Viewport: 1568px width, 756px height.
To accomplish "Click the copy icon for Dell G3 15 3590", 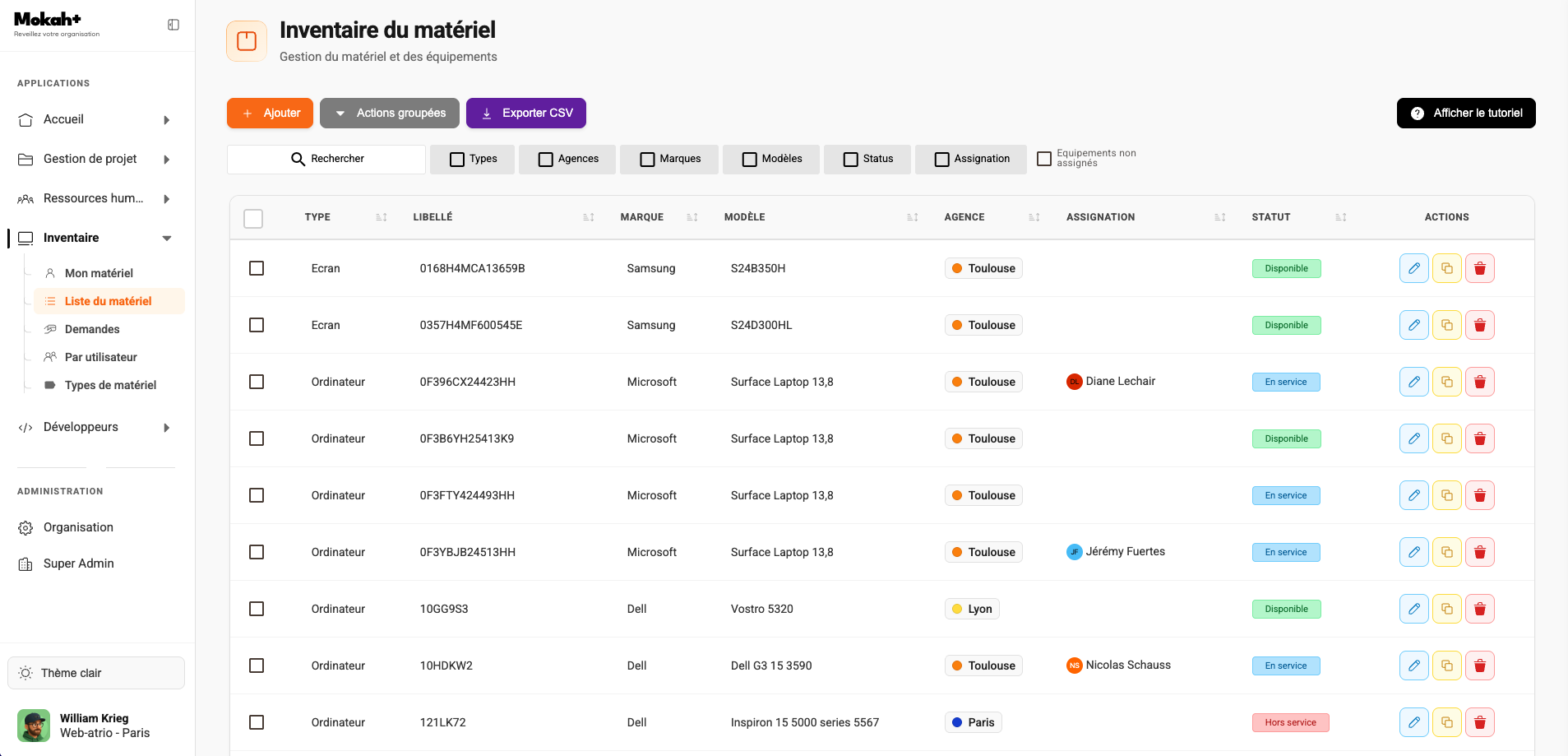I will (1446, 666).
